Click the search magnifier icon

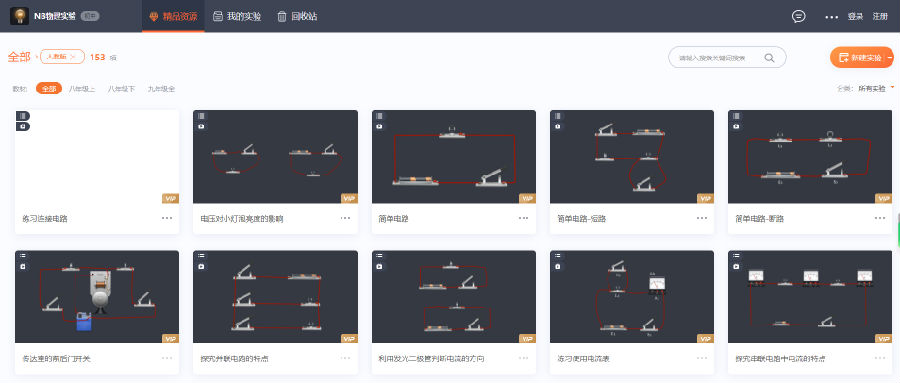(769, 57)
